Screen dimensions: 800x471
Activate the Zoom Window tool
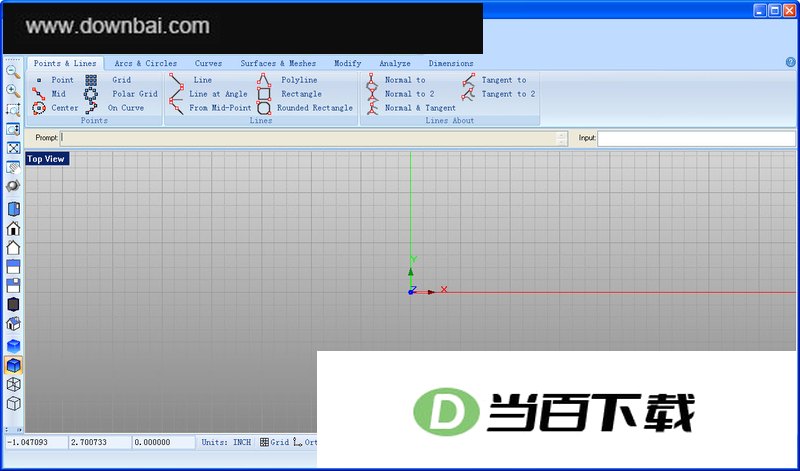13,110
